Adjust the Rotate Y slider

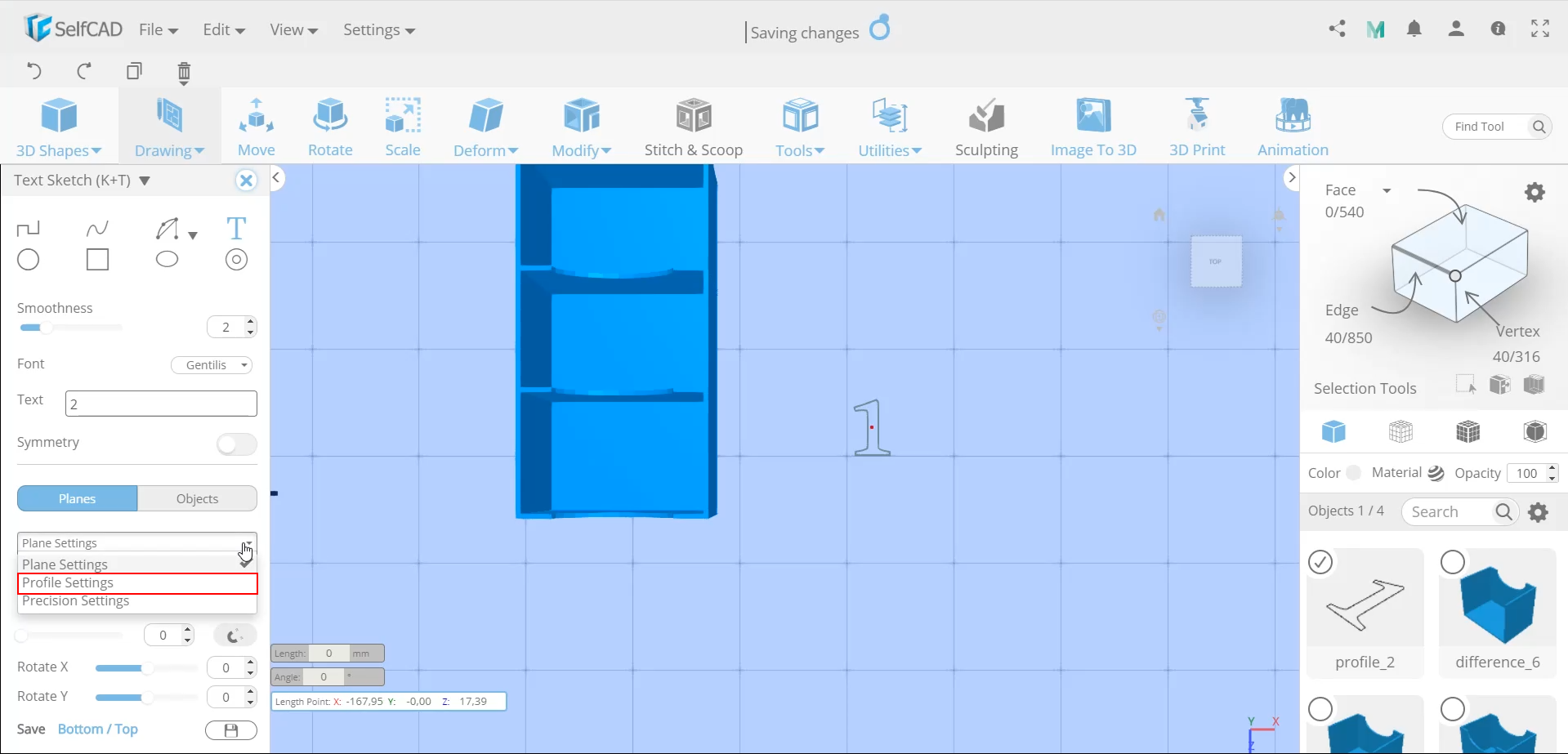[x=146, y=698]
